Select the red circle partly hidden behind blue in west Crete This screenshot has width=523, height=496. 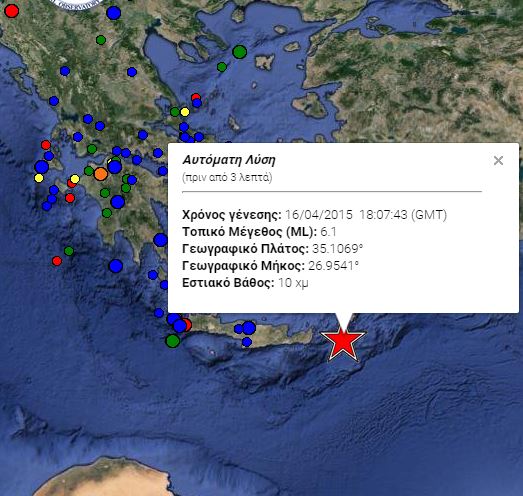[x=187, y=325]
